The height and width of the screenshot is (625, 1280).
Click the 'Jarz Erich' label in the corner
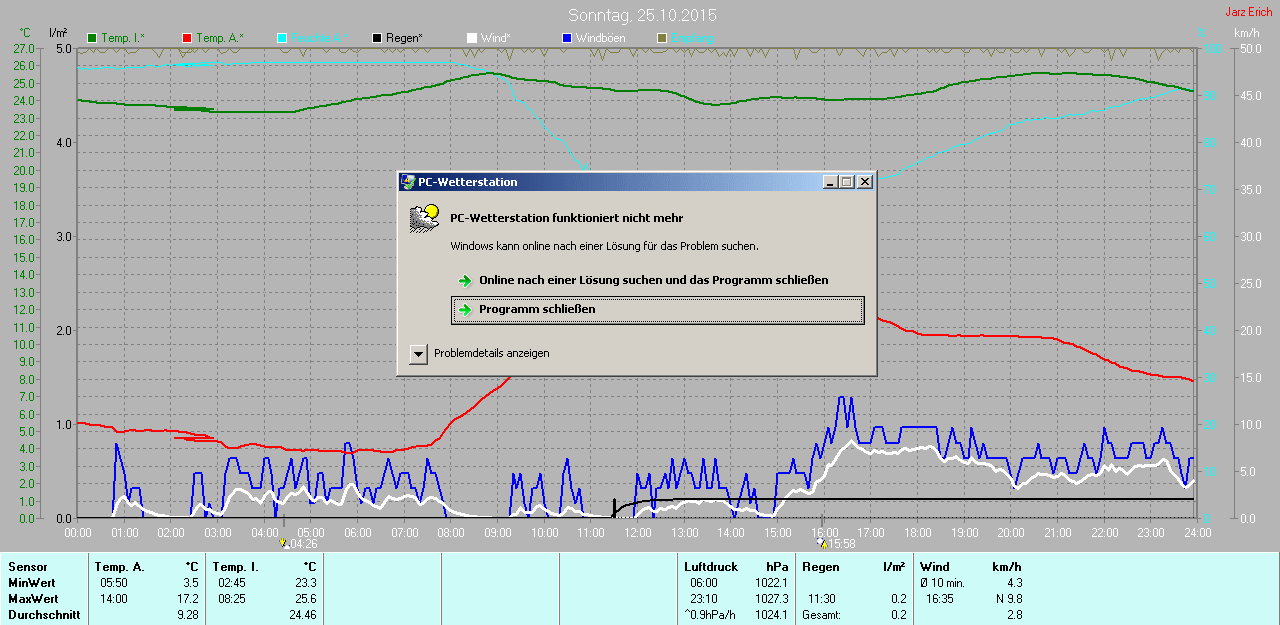(x=1248, y=12)
